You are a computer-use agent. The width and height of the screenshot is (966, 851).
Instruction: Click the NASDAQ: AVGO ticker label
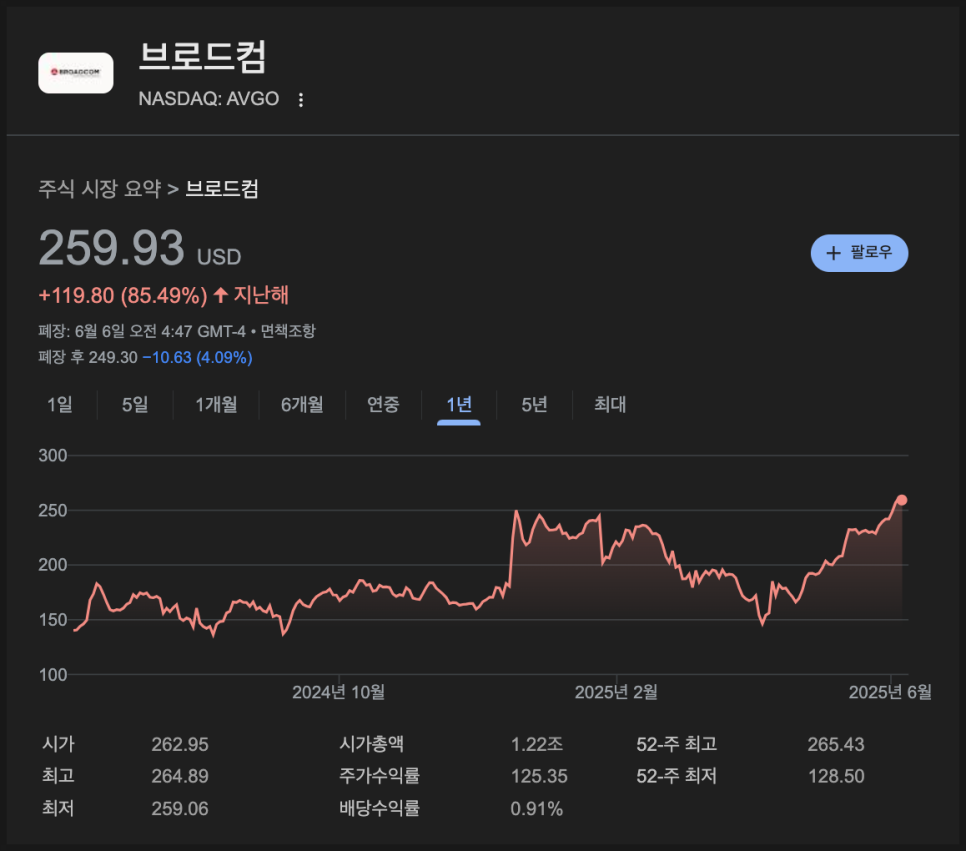pos(209,99)
